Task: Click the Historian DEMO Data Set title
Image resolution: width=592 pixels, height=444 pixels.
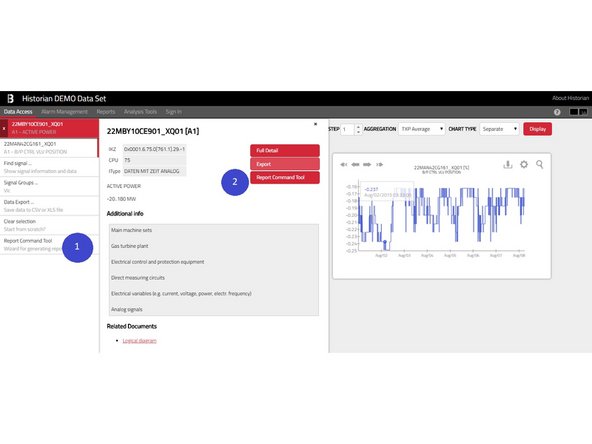Action: pos(64,99)
